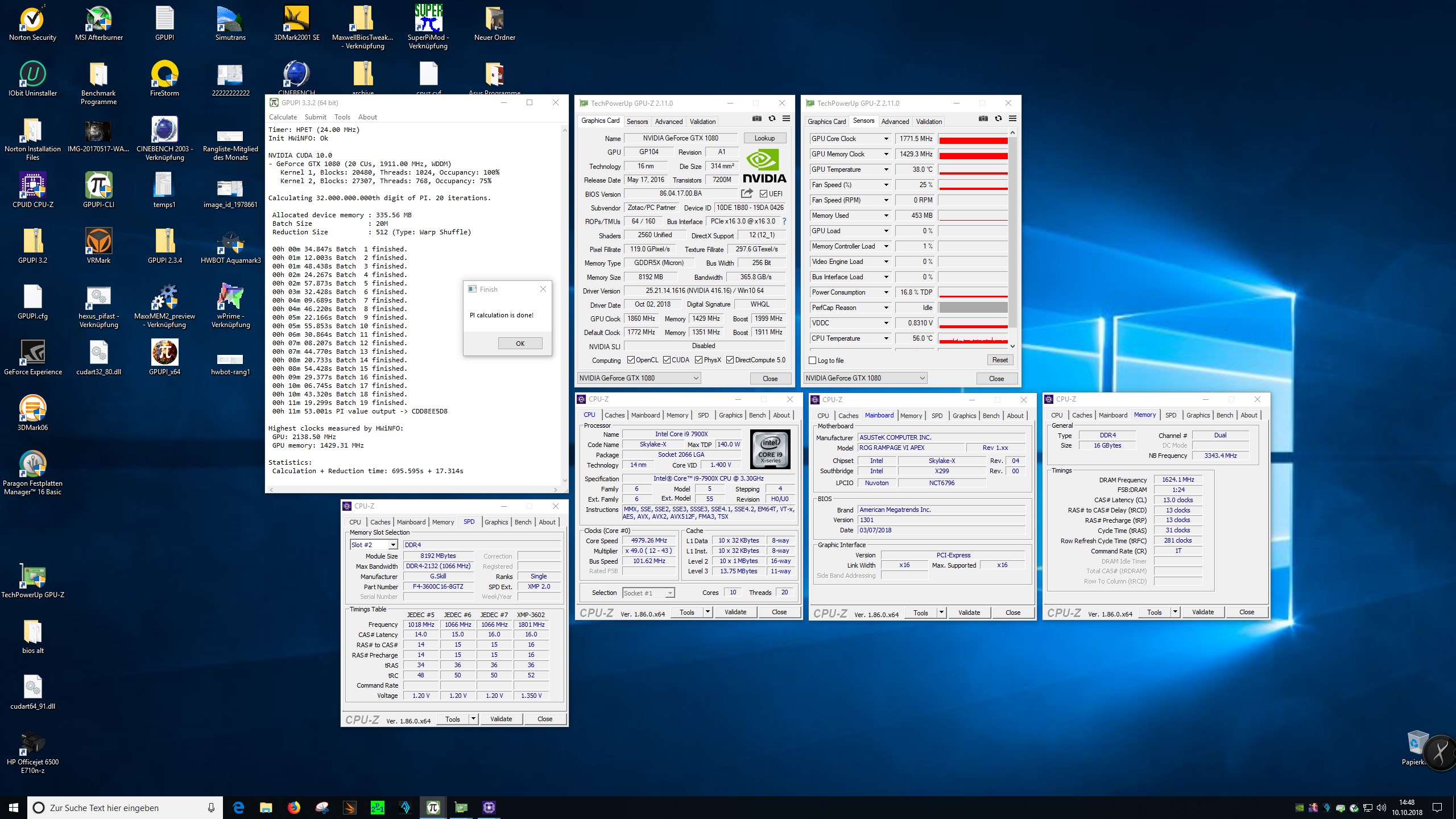The image size is (1456, 819).
Task: Open Microsoft Edge from taskbar
Action: pos(238,808)
